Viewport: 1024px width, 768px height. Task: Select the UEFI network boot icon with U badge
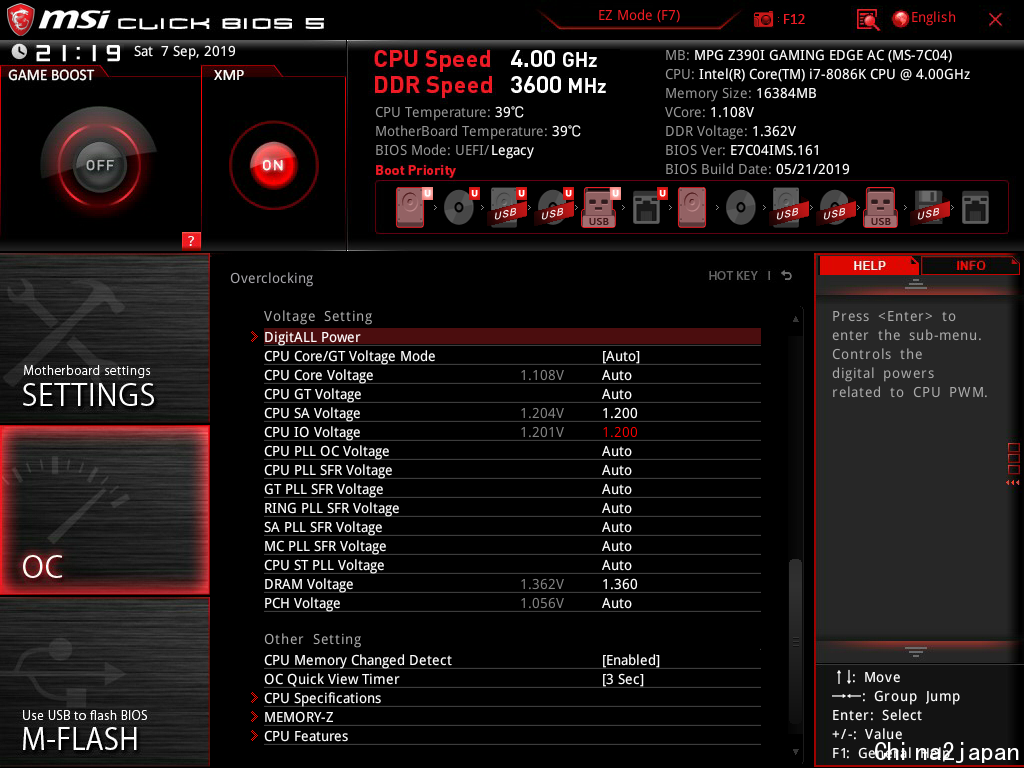pos(649,207)
